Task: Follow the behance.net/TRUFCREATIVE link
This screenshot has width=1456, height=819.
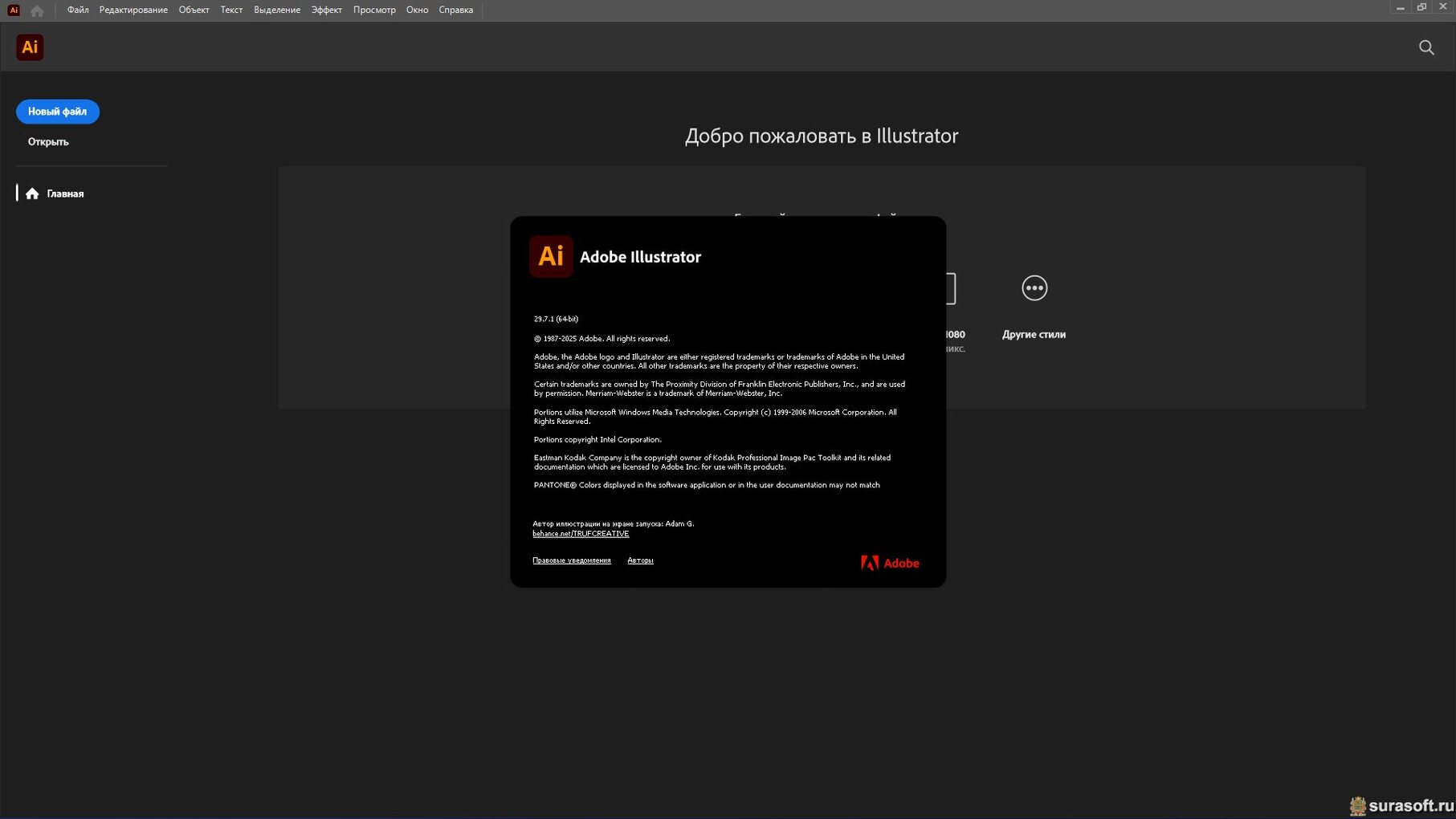Action: coord(581,534)
